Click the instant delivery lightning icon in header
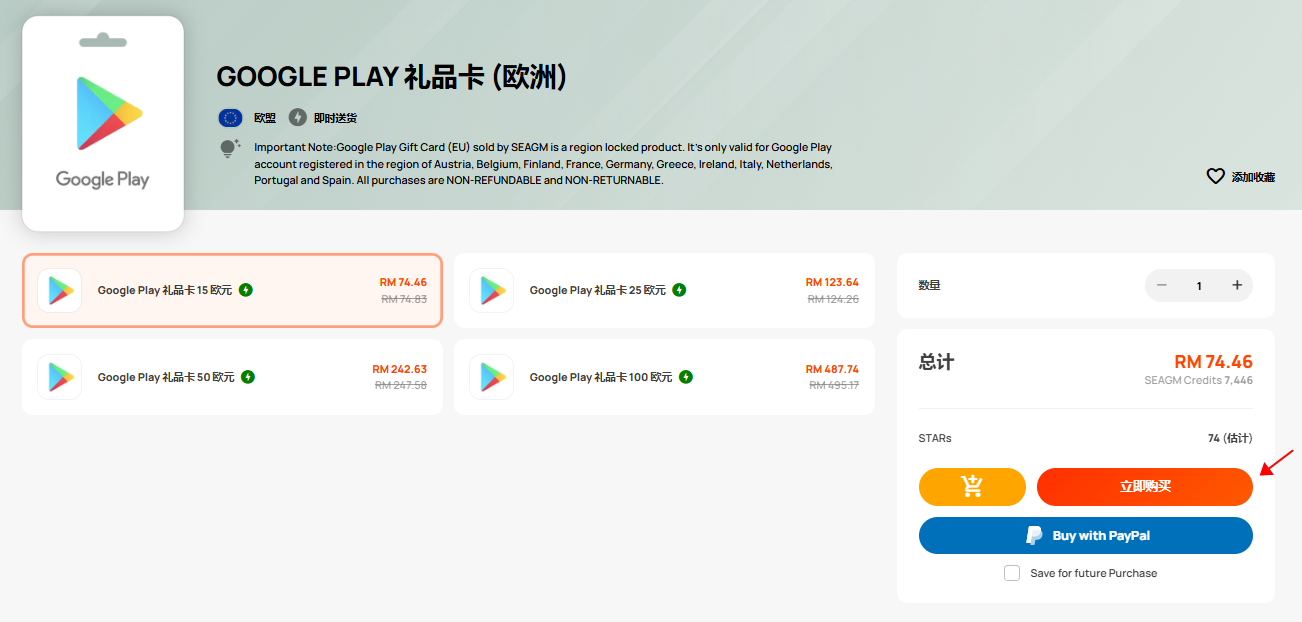This screenshot has width=1302, height=622. 297,118
